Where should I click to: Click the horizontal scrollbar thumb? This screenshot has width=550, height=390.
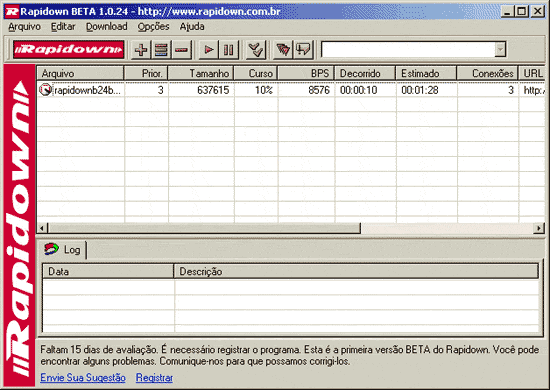(204, 228)
